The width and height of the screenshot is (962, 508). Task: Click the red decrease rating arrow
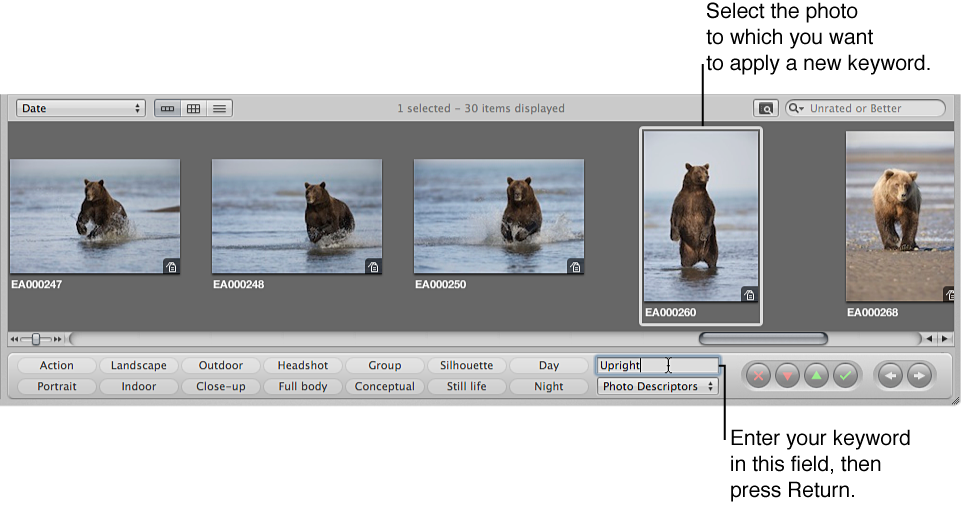point(787,375)
